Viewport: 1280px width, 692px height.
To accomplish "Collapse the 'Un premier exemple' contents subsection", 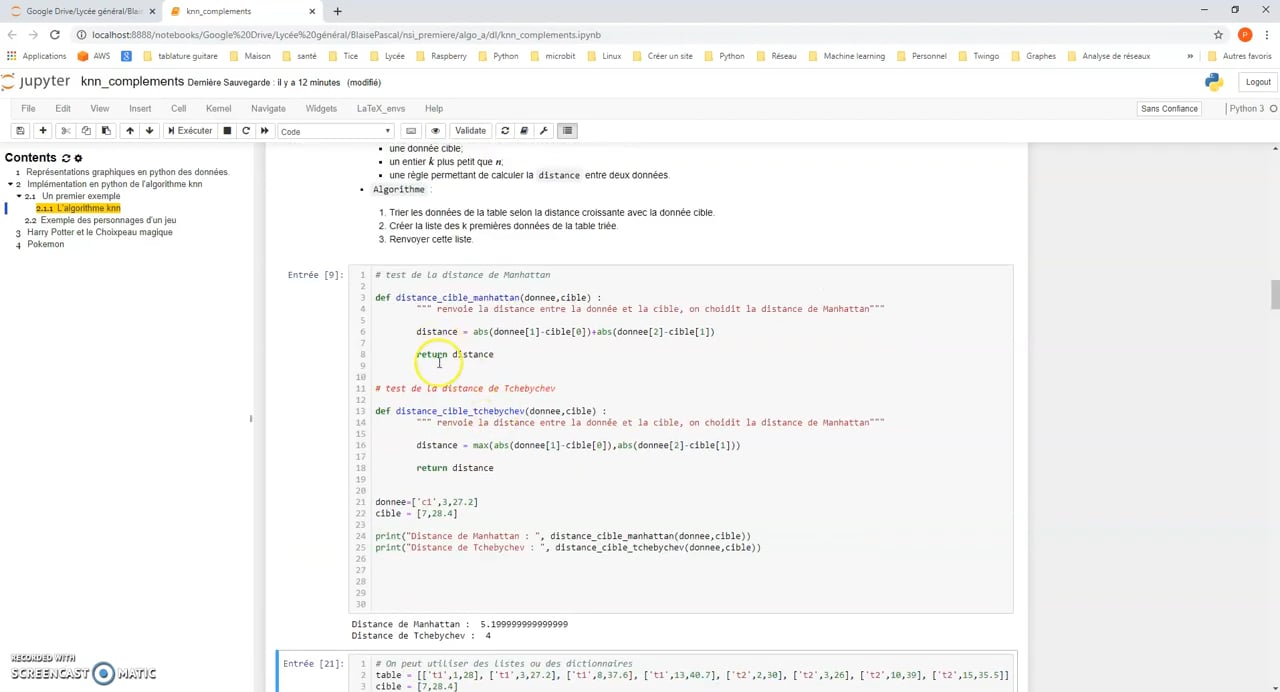I will click(19, 196).
